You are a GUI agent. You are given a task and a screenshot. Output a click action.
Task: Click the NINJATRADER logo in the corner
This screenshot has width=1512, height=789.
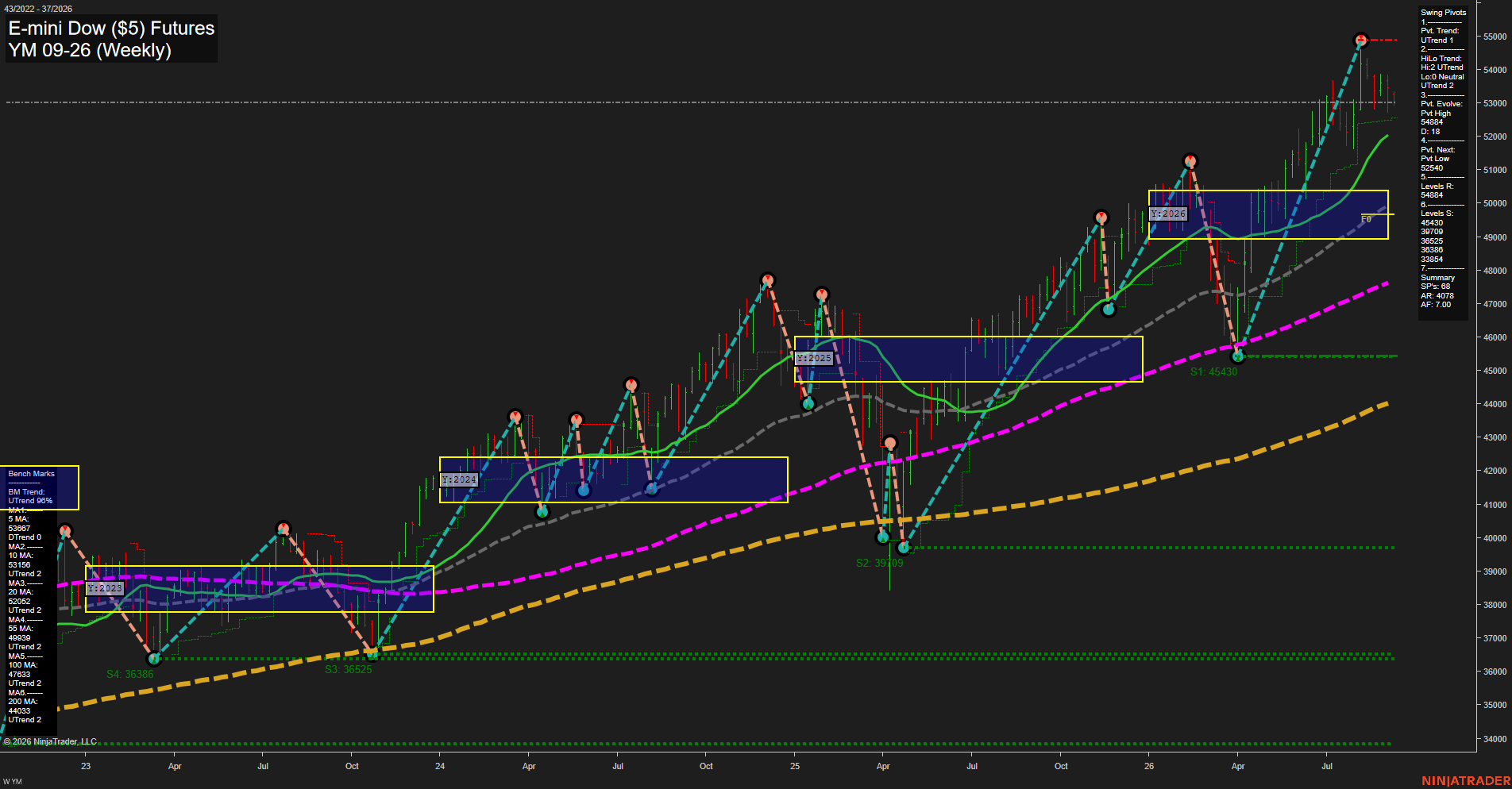pos(1466,781)
